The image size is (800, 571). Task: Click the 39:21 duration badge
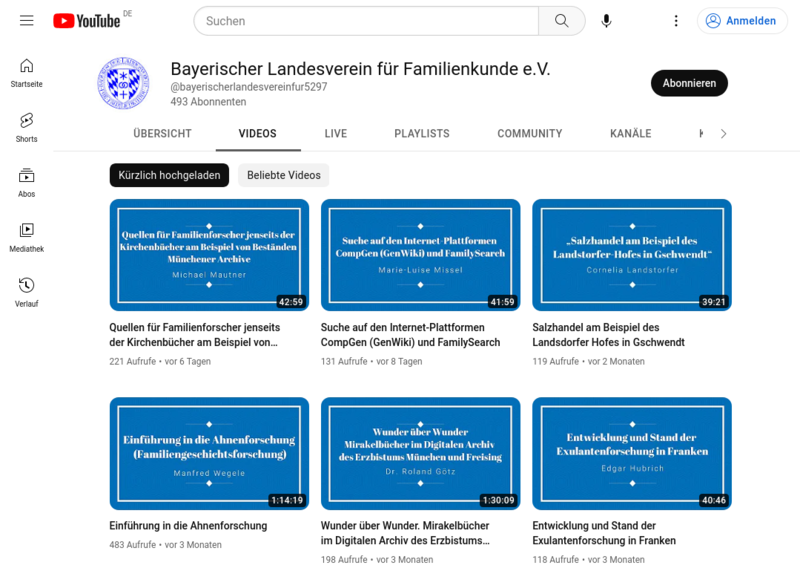714,302
